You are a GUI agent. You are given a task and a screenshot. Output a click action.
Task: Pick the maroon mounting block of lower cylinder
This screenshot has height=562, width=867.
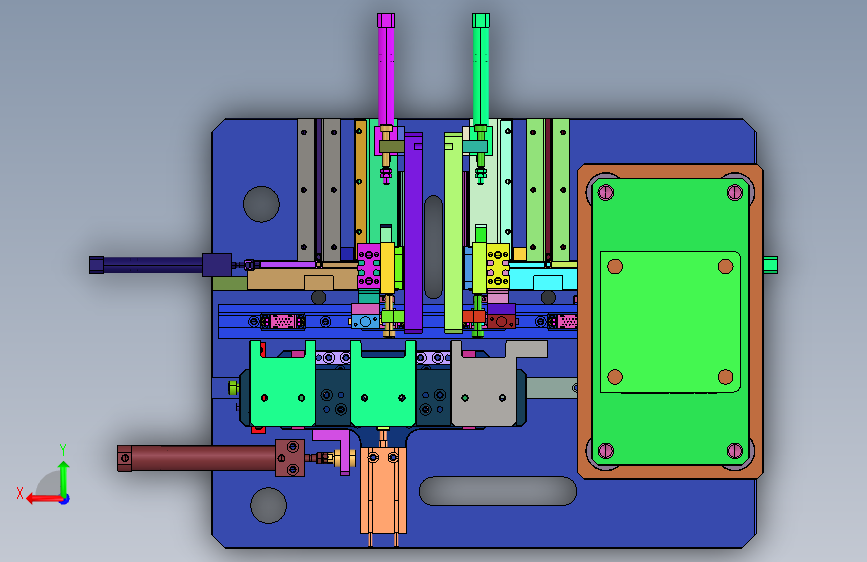(290, 458)
